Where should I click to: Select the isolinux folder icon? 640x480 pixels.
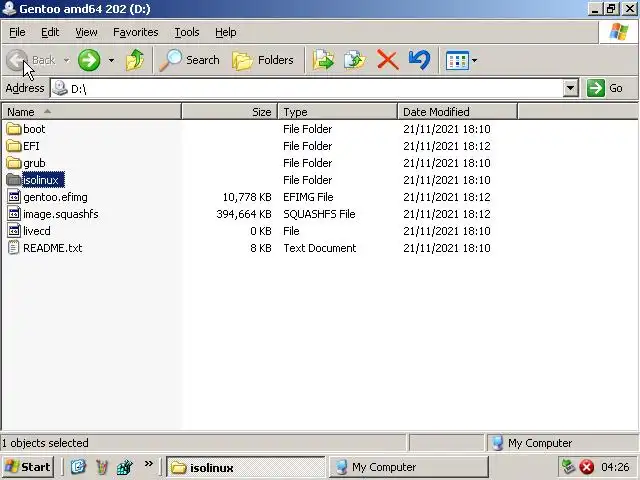click(14, 180)
